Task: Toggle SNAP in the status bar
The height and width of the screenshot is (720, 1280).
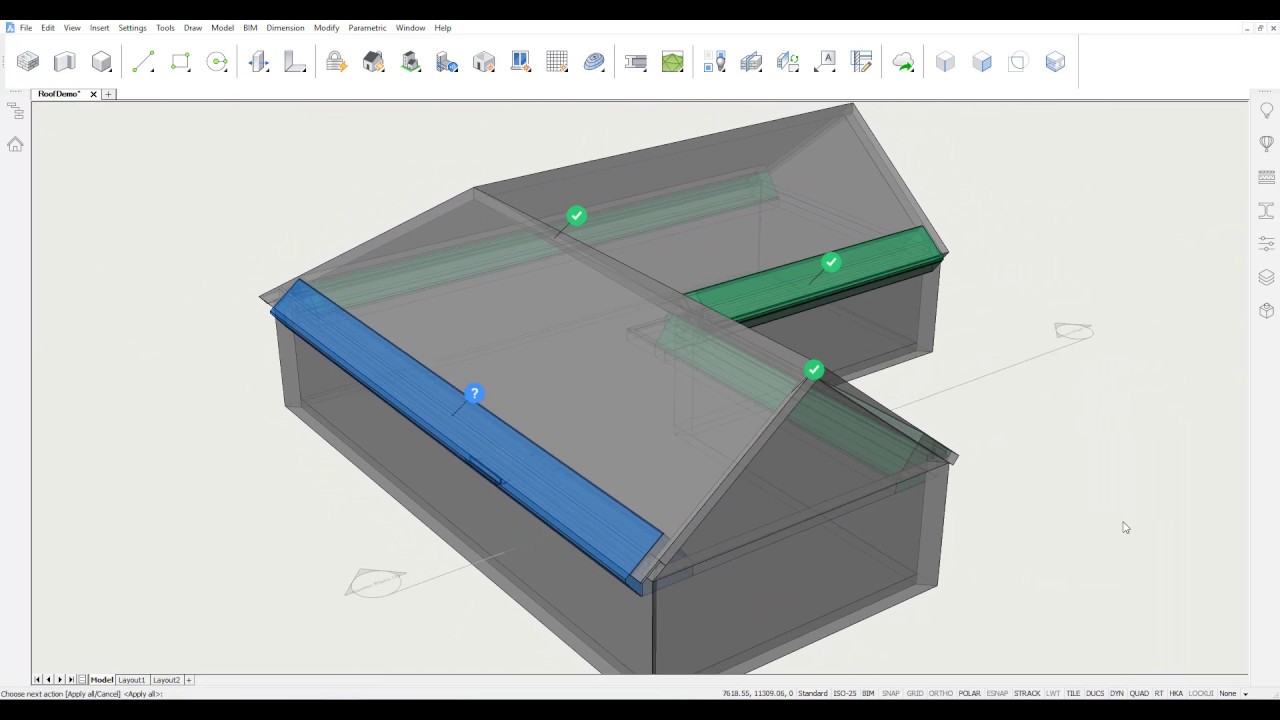Action: [890, 693]
